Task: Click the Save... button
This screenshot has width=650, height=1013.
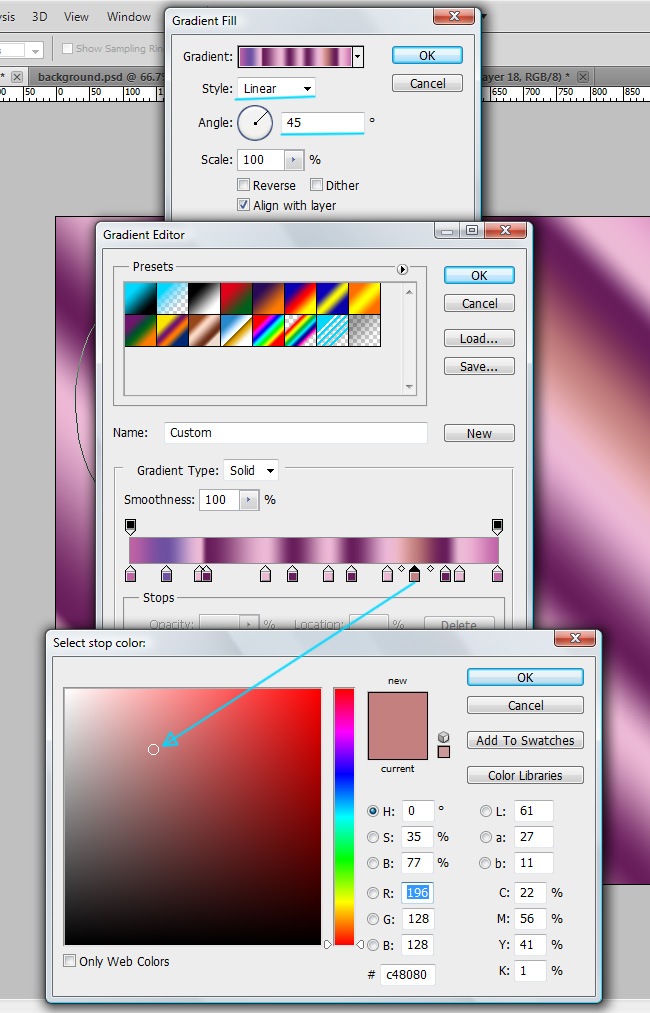Action: [479, 366]
